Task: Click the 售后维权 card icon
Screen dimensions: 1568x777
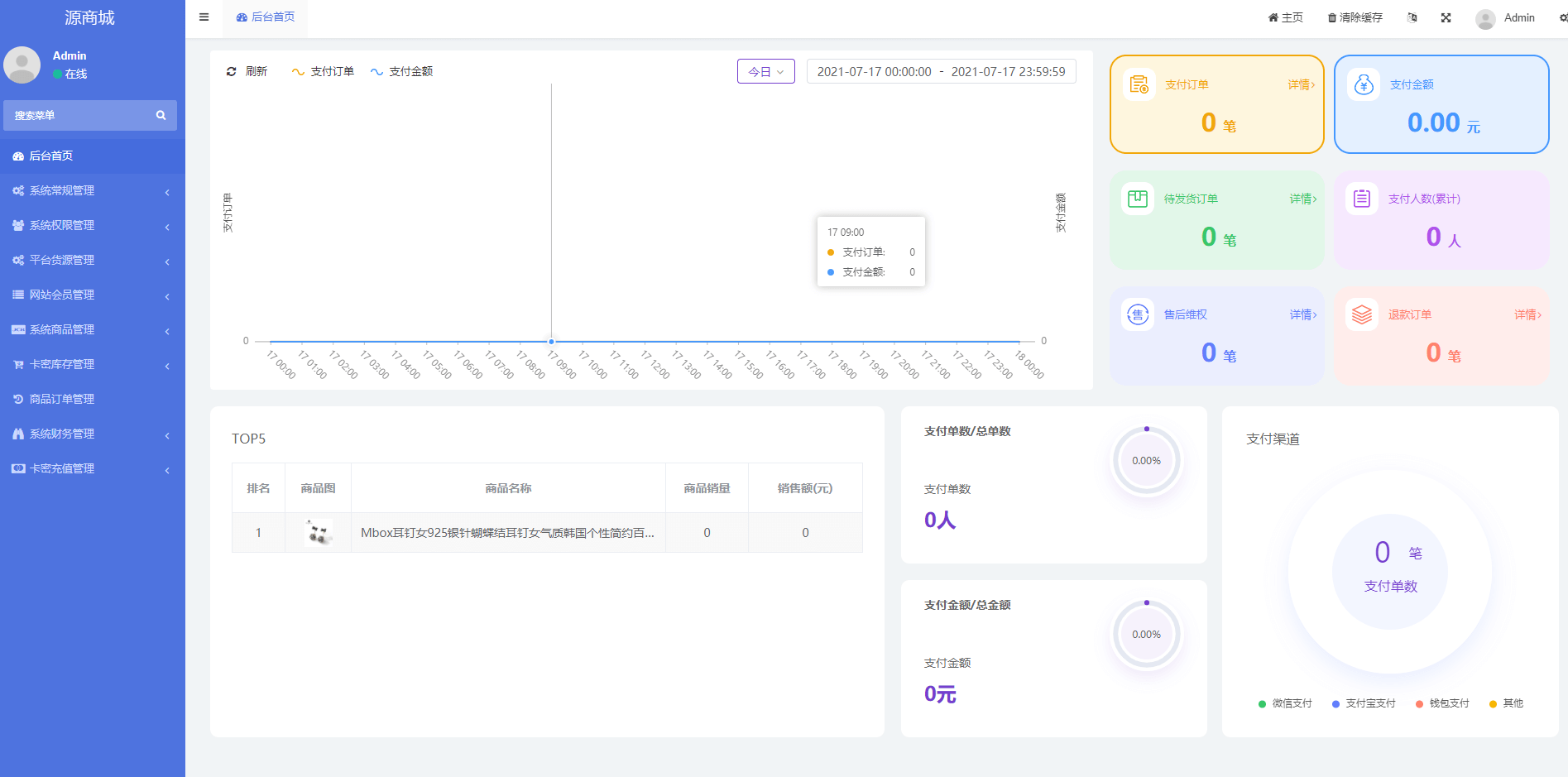Action: click(x=1138, y=314)
